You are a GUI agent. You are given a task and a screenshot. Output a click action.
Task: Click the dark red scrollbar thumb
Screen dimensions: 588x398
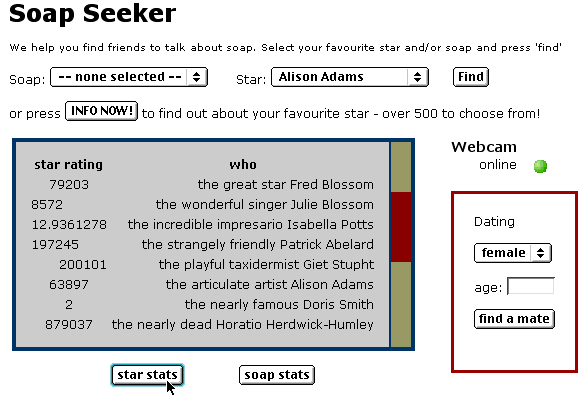point(401,227)
